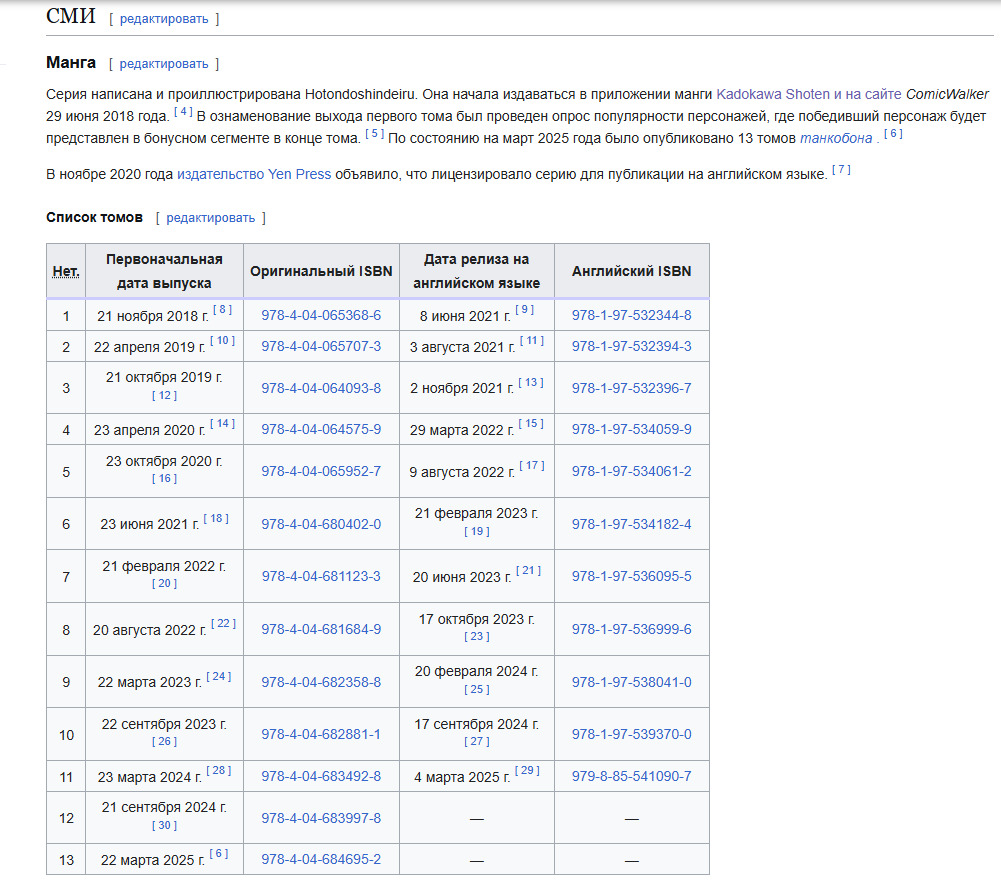Edit the Манга section
1001x887 pixels.
(x=164, y=64)
